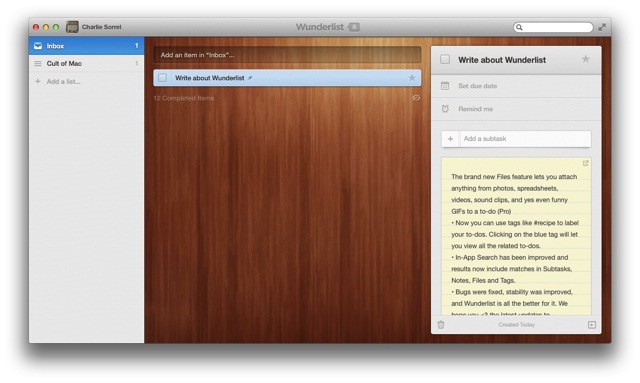This screenshot has height=383, width=640.
Task: Click the Inbox tray icon
Action: pos(38,46)
